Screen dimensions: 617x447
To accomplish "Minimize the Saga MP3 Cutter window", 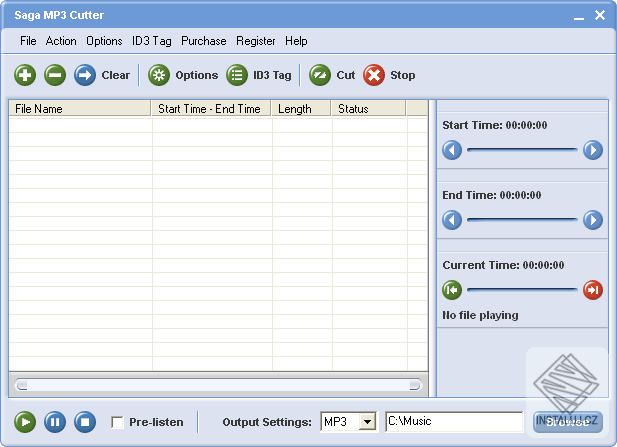I will (x=578, y=16).
